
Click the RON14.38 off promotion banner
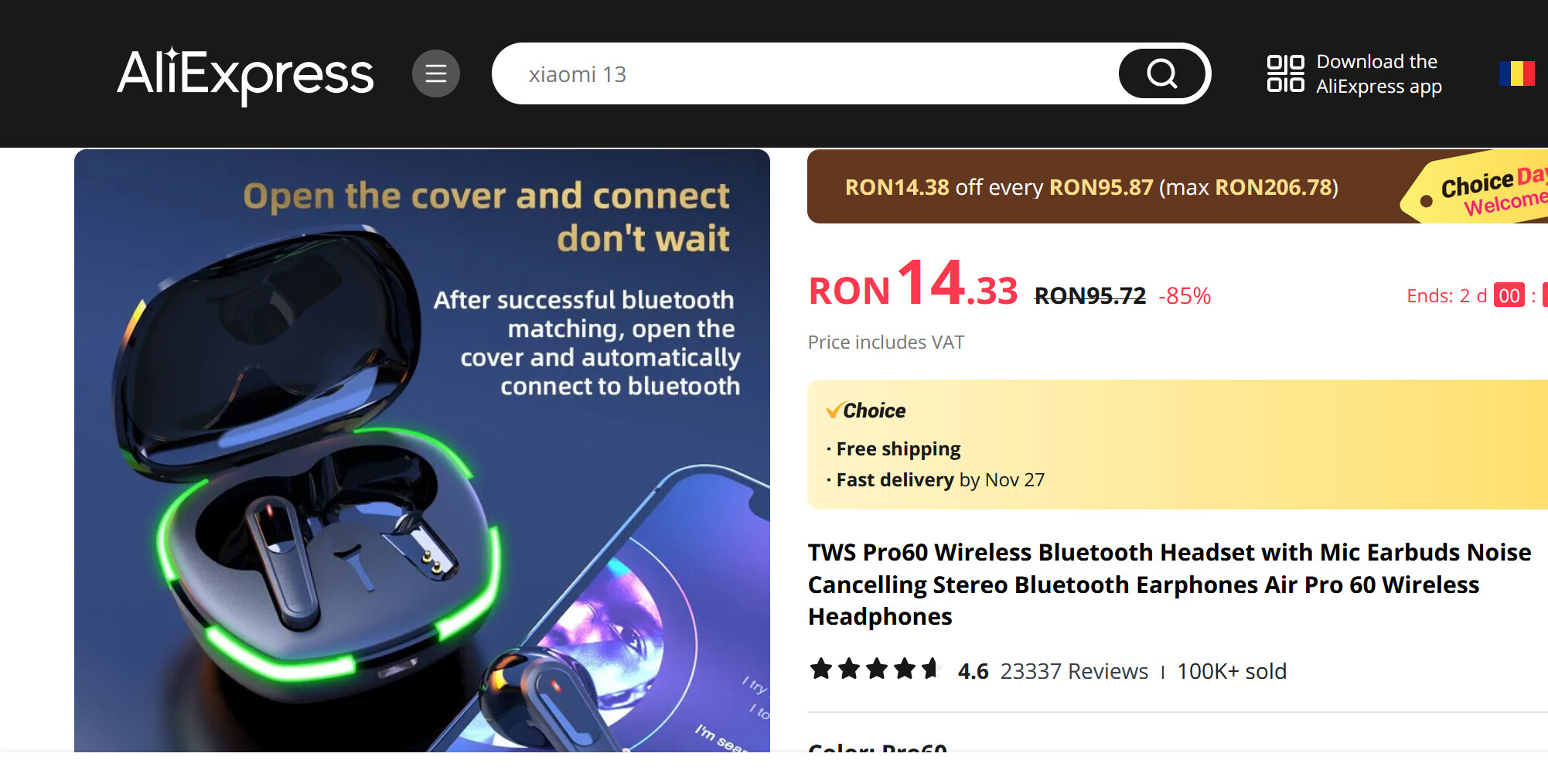click(1091, 187)
